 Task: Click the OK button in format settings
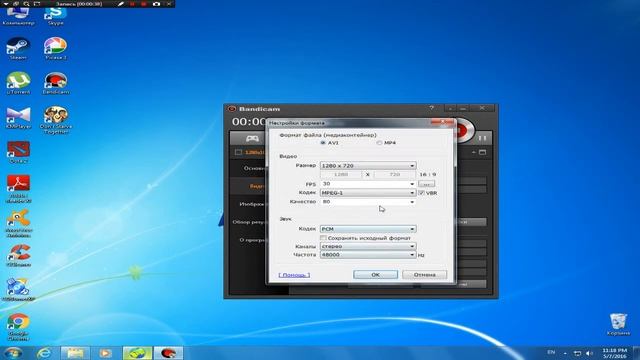pyautogui.click(x=376, y=275)
